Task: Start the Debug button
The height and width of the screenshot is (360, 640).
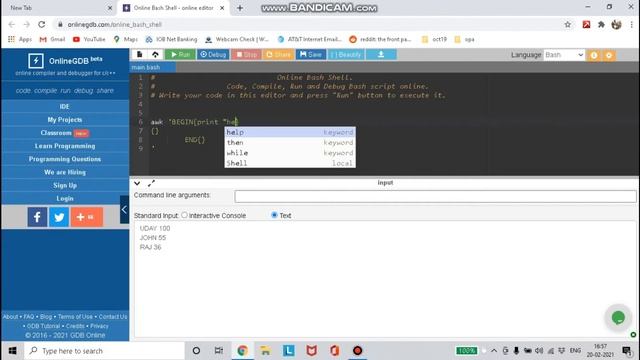Action: [x=213, y=54]
